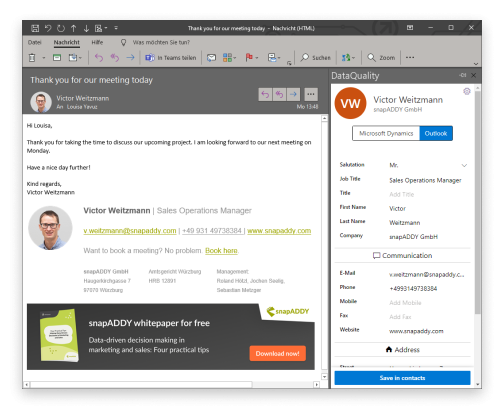Share message via In Teams teilen
This screenshot has width=504, height=415.
(171, 58)
